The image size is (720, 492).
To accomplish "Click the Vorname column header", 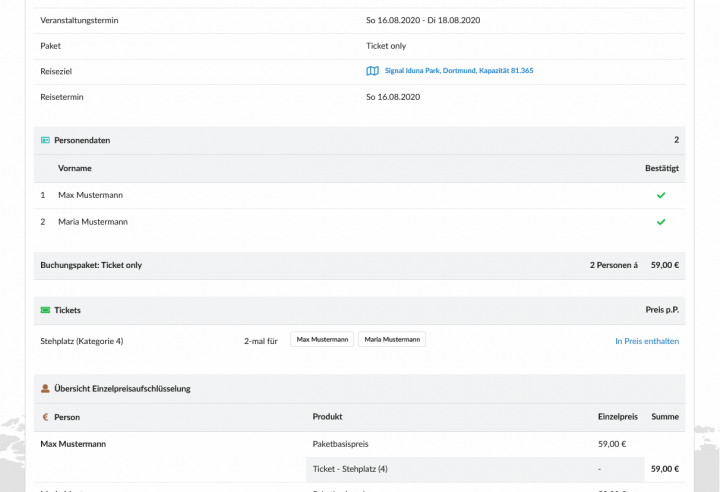I will point(75,168).
